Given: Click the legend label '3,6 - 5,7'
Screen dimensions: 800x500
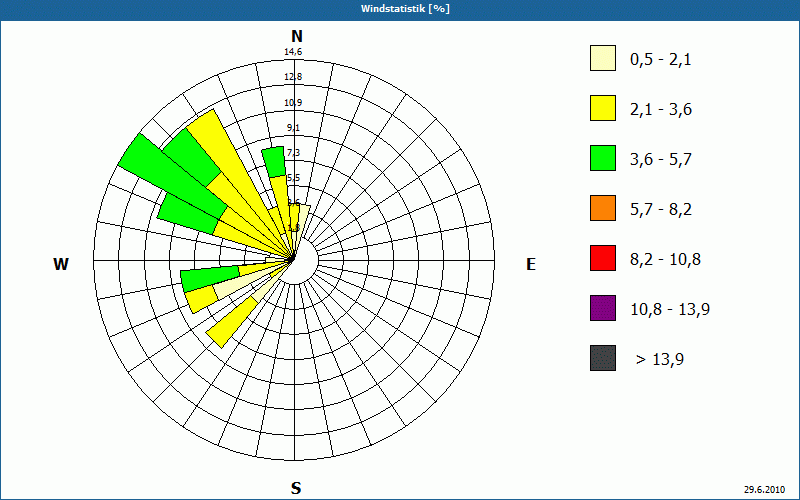Looking at the screenshot, I should click(661, 160).
